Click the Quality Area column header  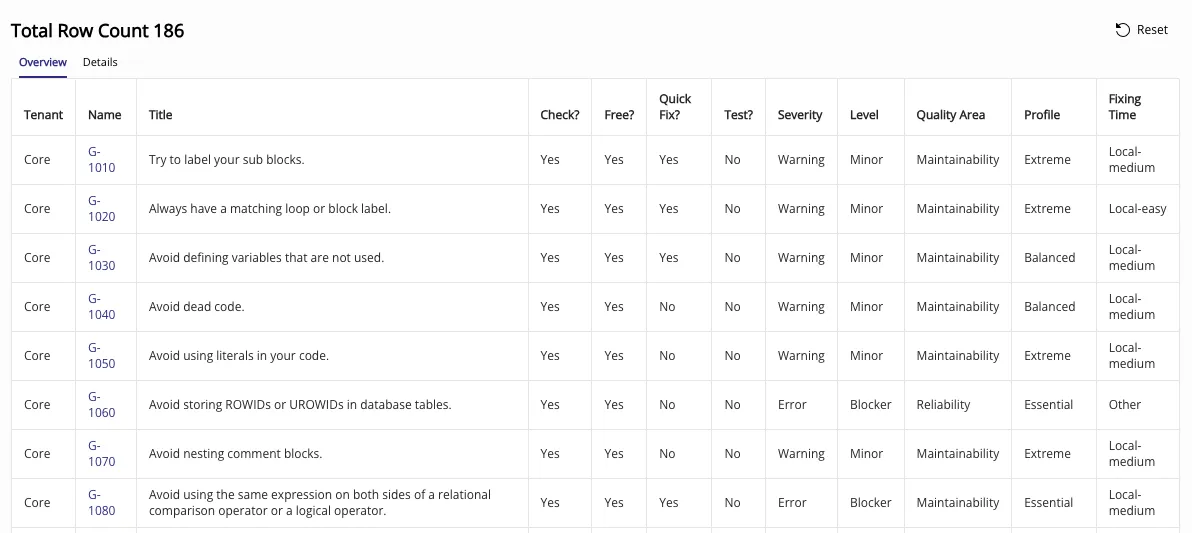pos(950,115)
